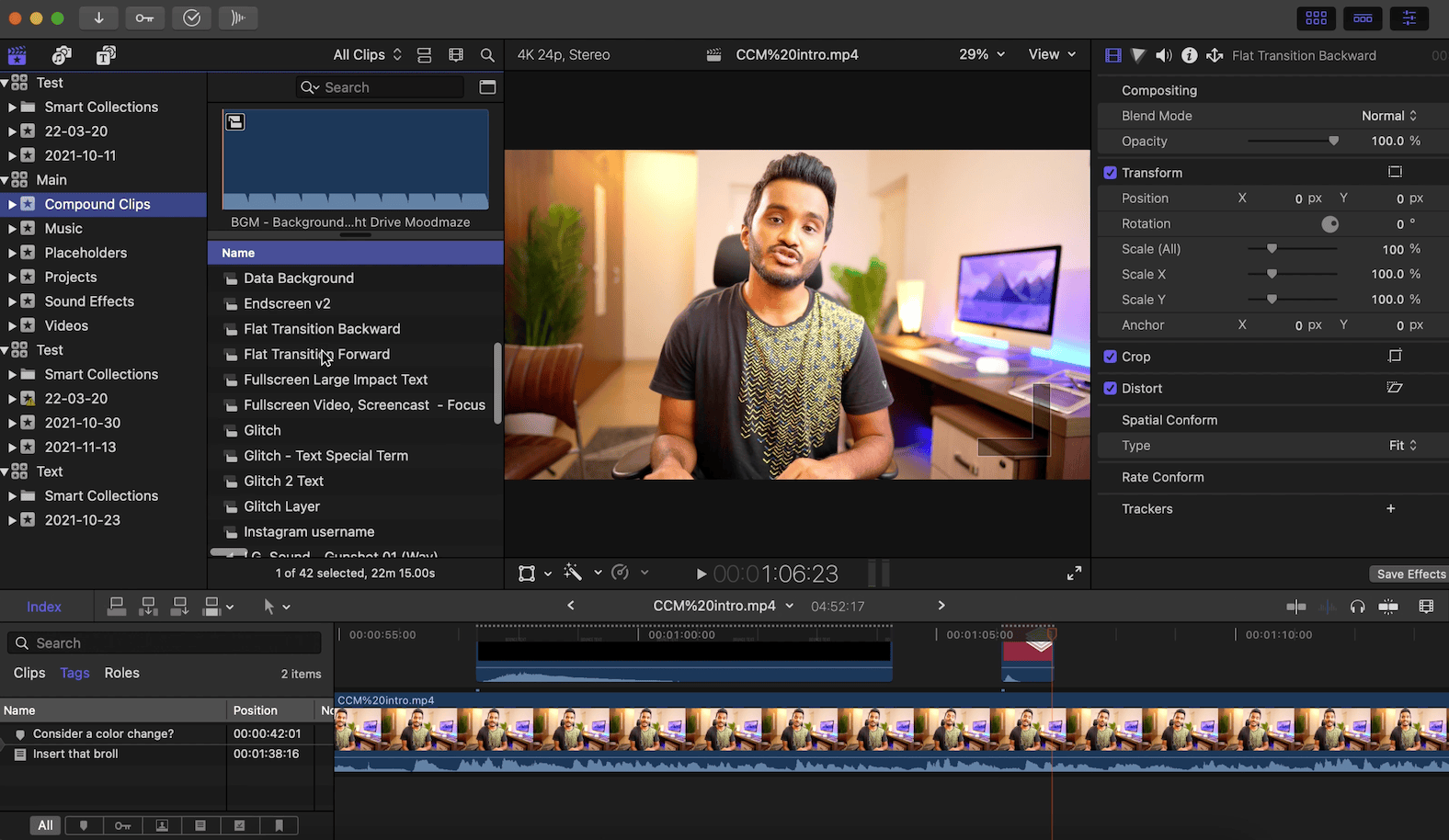Toggle the timeline Index button
The height and width of the screenshot is (840, 1449).
[44, 607]
